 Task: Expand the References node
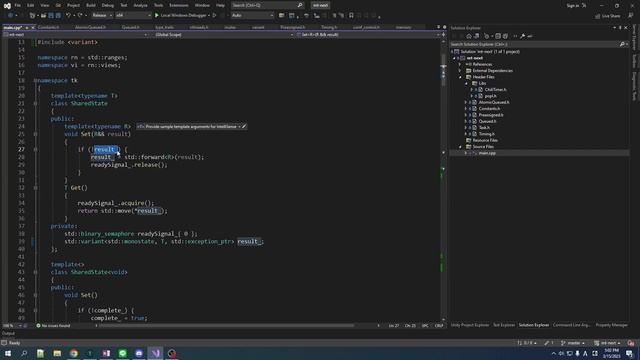point(460,64)
